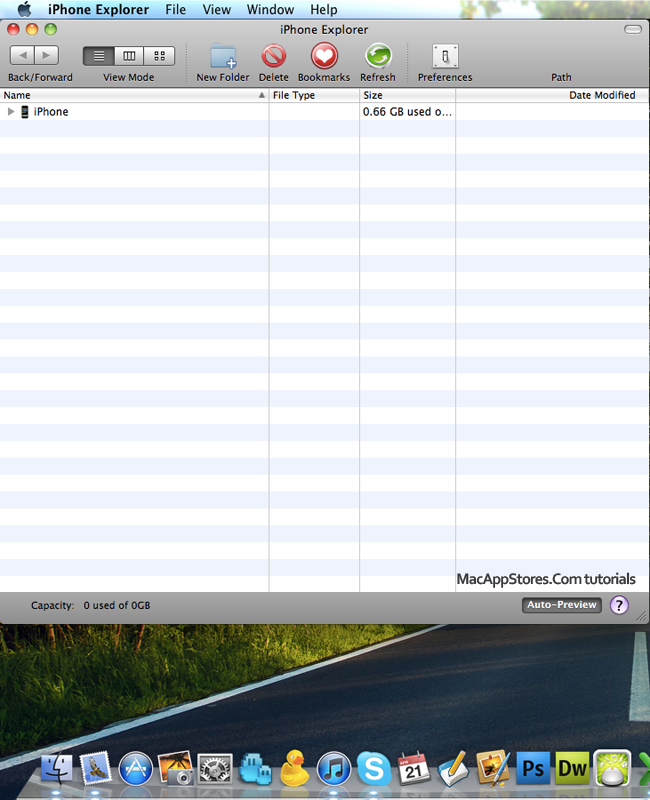Click the toolbar hide pill button
Viewport: 650px width, 800px height.
[x=633, y=30]
